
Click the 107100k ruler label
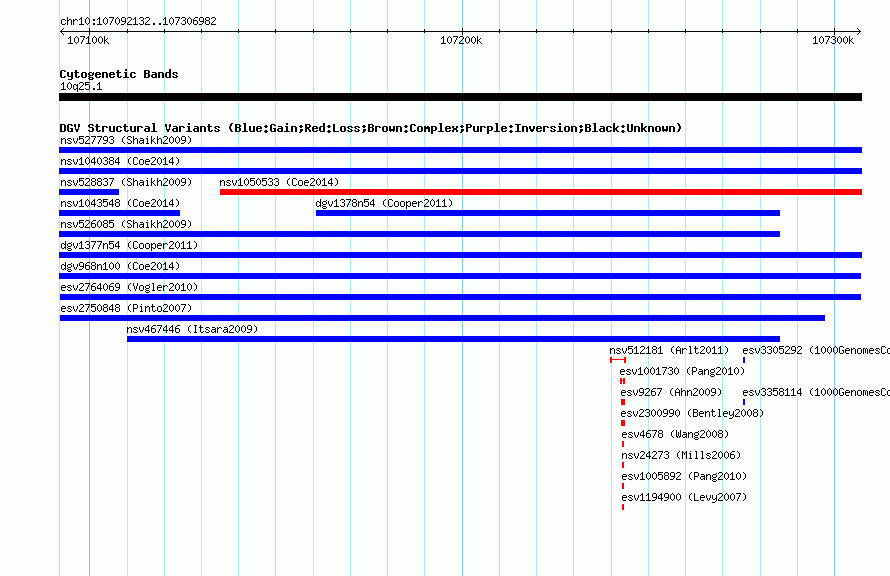click(88, 40)
